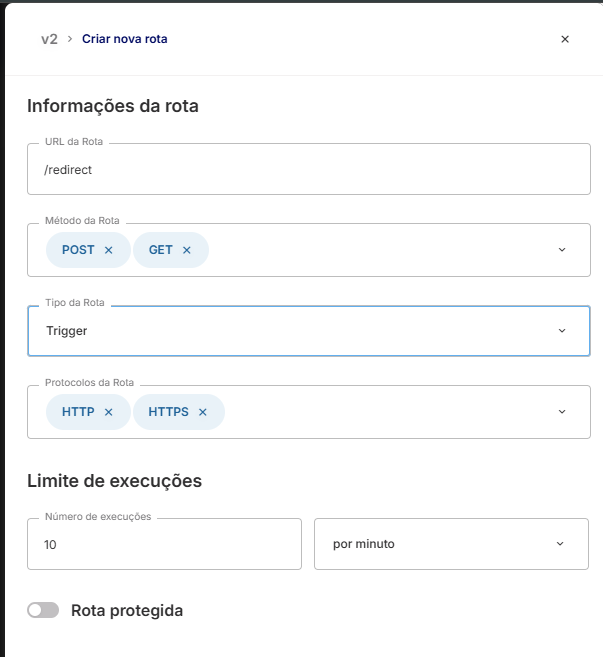Remove the GET method chip

point(187,250)
